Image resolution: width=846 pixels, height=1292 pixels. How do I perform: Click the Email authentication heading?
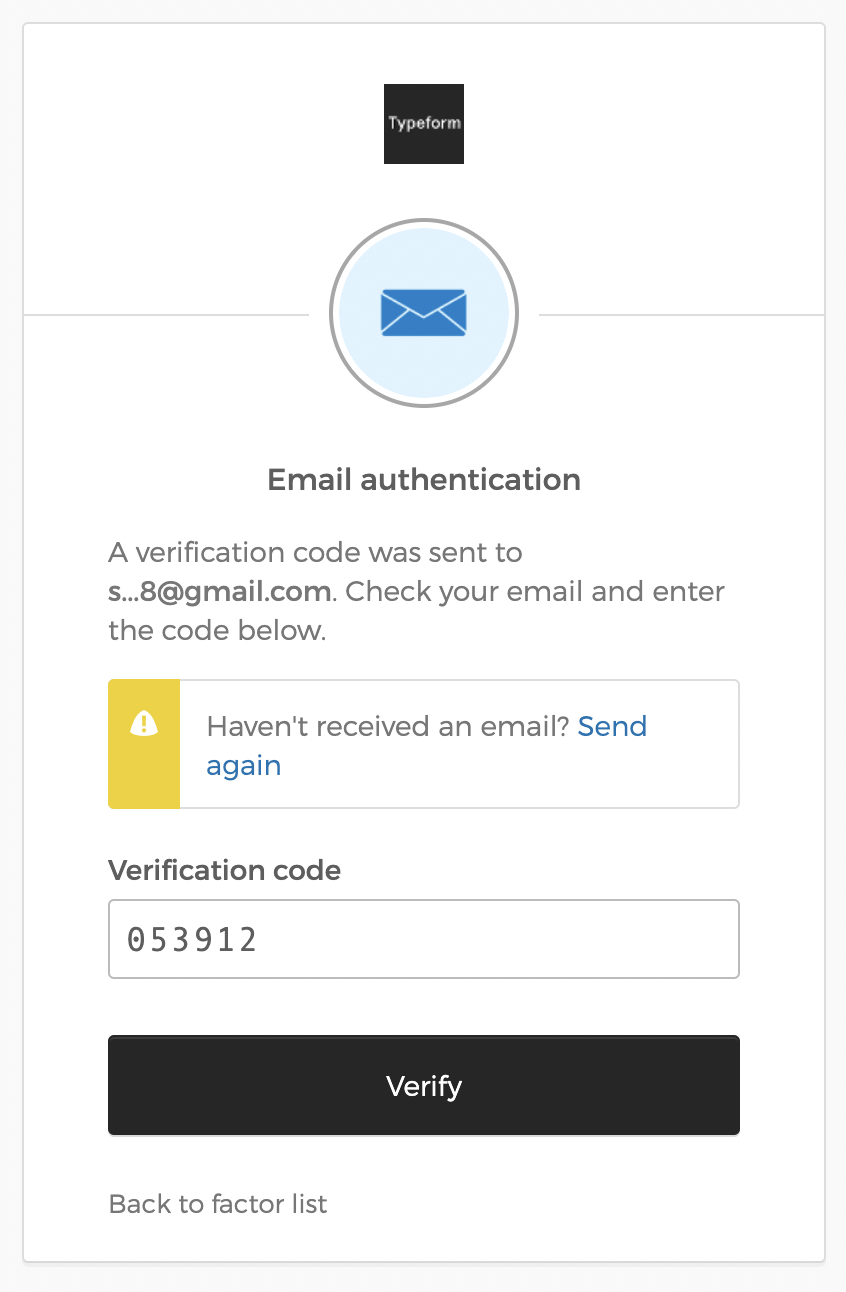[424, 480]
